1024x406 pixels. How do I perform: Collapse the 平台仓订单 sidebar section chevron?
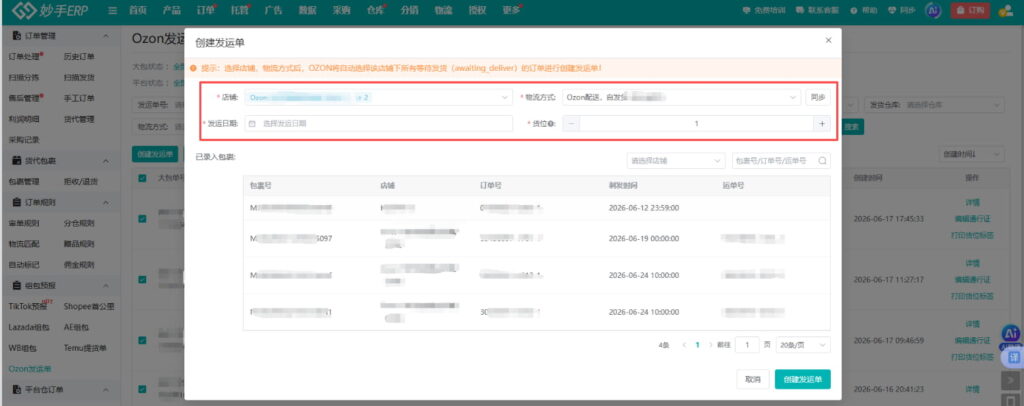click(x=106, y=390)
